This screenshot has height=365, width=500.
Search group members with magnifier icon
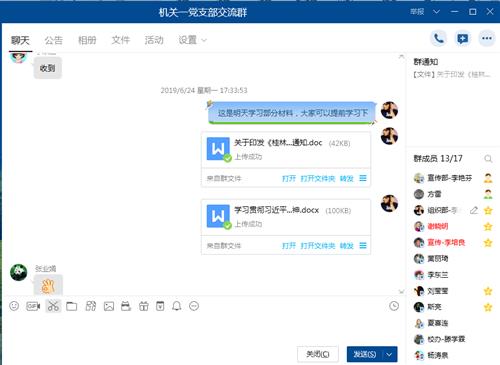pos(488,159)
